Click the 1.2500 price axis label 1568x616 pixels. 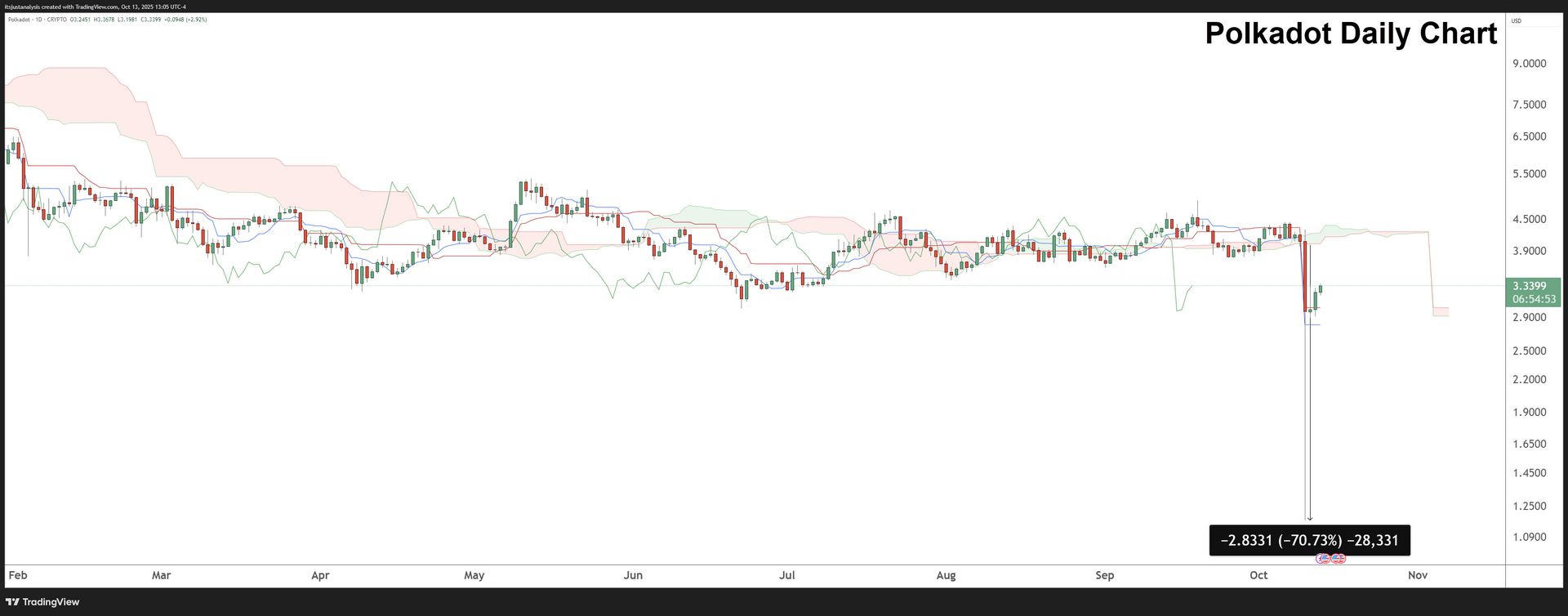tap(1529, 506)
